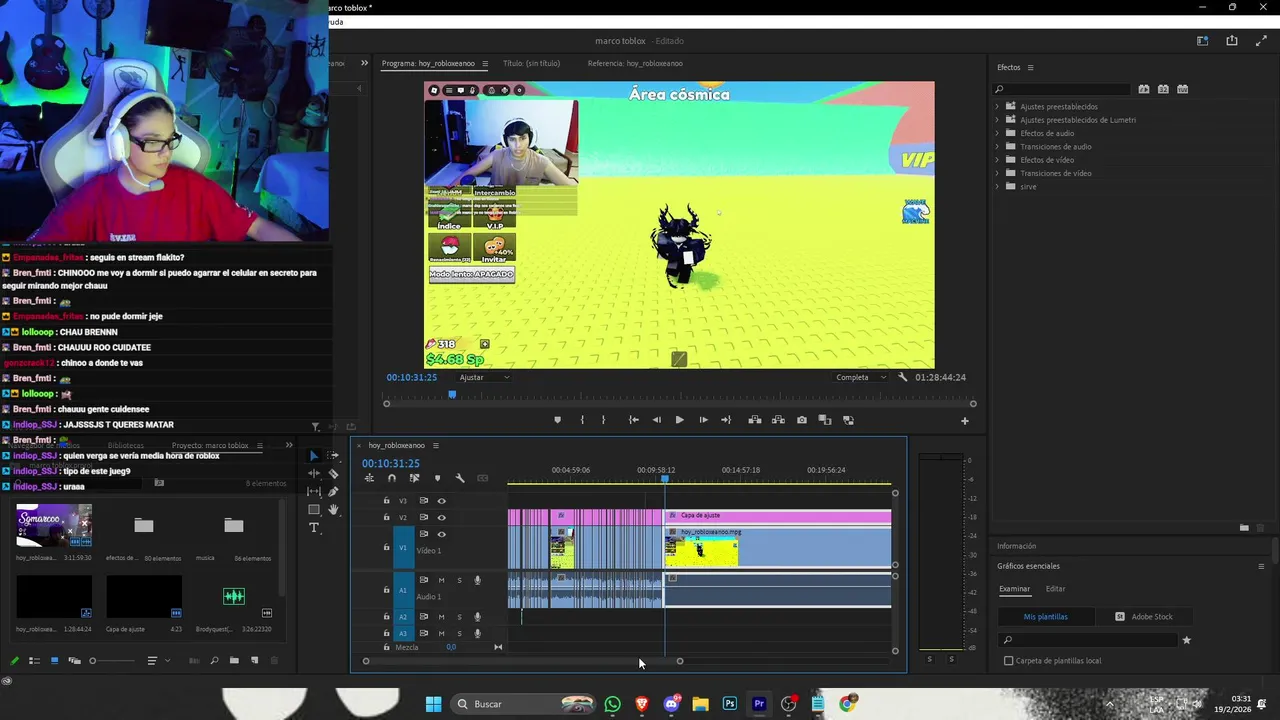Play the program monitor
Image resolution: width=1280 pixels, height=720 pixels.
(x=679, y=420)
